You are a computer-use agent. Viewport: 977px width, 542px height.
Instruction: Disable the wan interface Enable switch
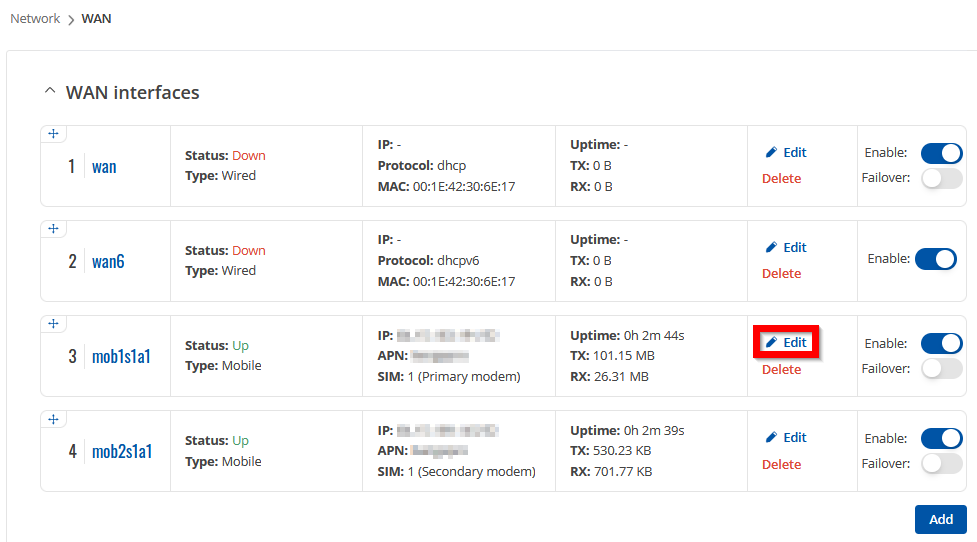pos(941,153)
